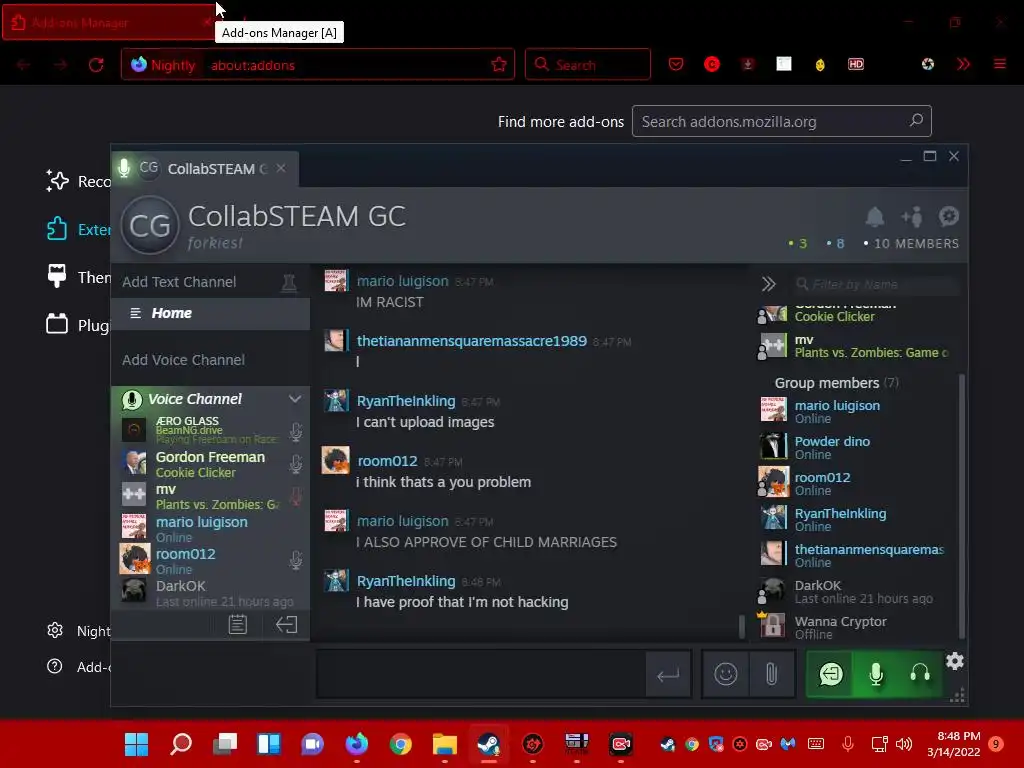
Task: Toggle mic icon beside Gordon Freeman in voice
Action: [x=296, y=464]
